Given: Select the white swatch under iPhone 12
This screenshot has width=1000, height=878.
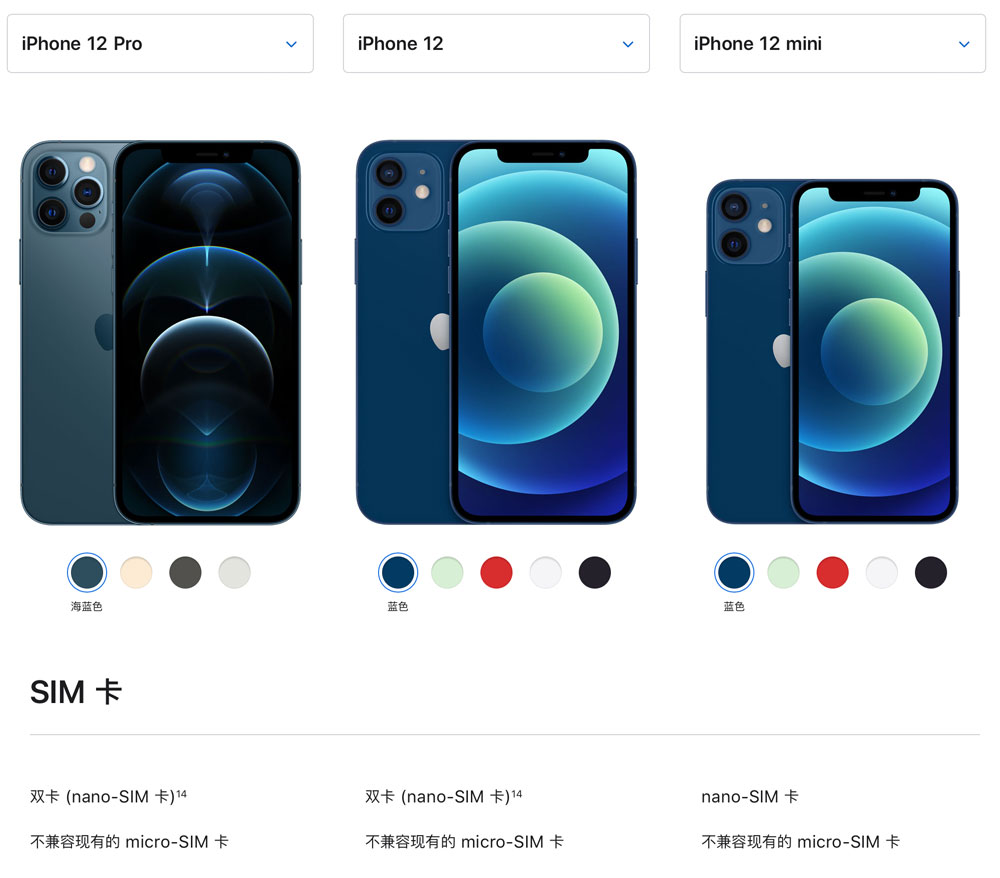Looking at the screenshot, I should (545, 572).
